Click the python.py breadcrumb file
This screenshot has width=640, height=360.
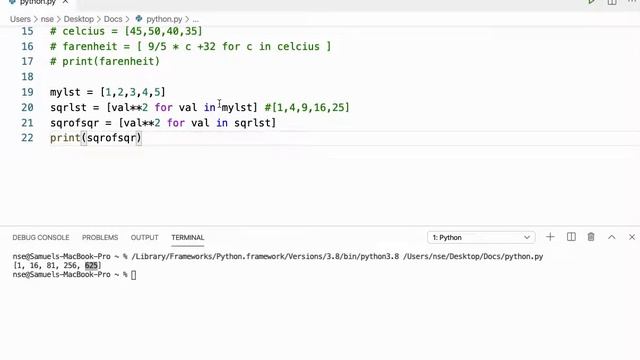[x=164, y=19]
